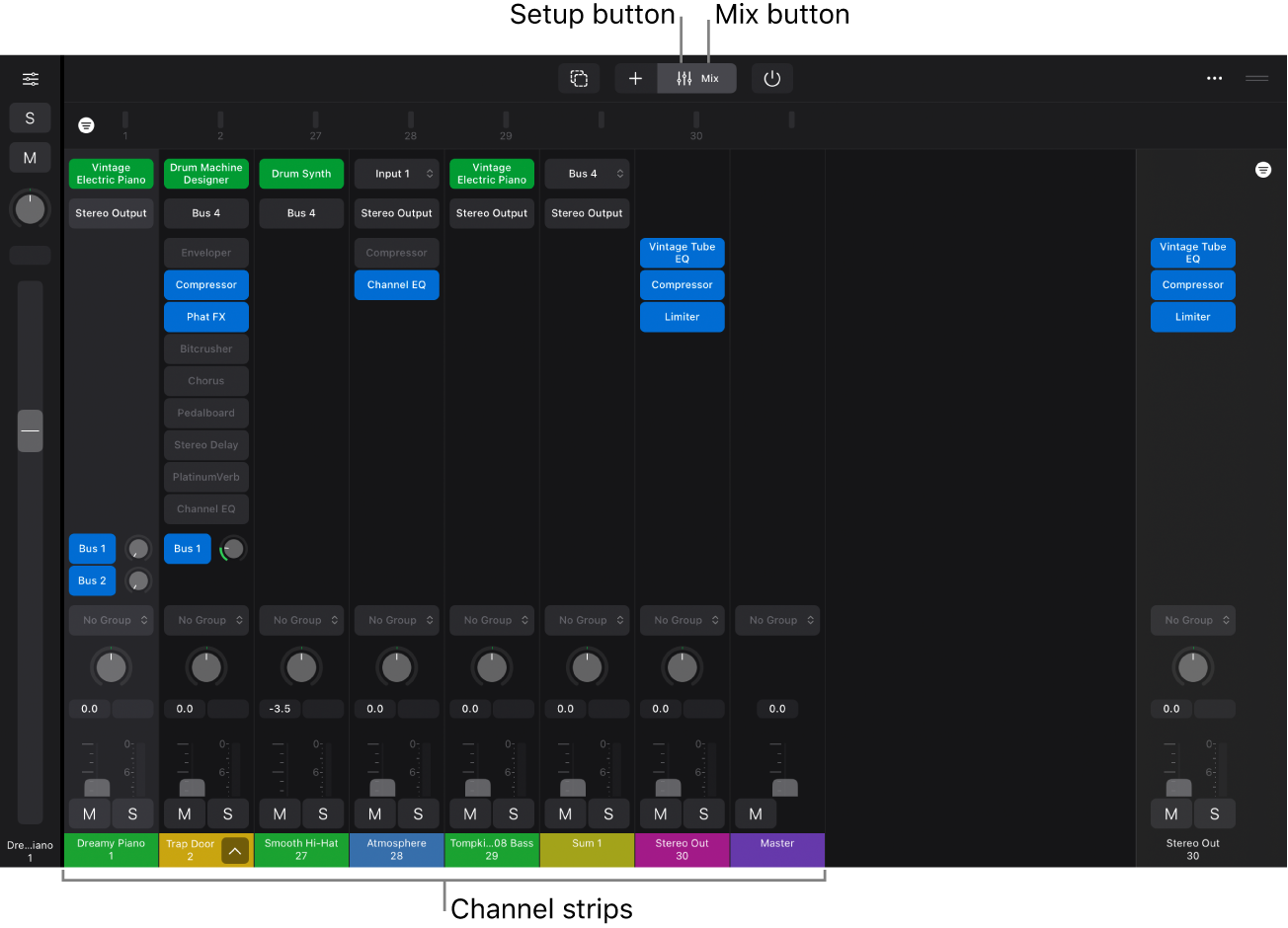1288x928 pixels.
Task: Enable the bypassed Enveloper plugin on Trap Door
Action: pyautogui.click(x=205, y=252)
